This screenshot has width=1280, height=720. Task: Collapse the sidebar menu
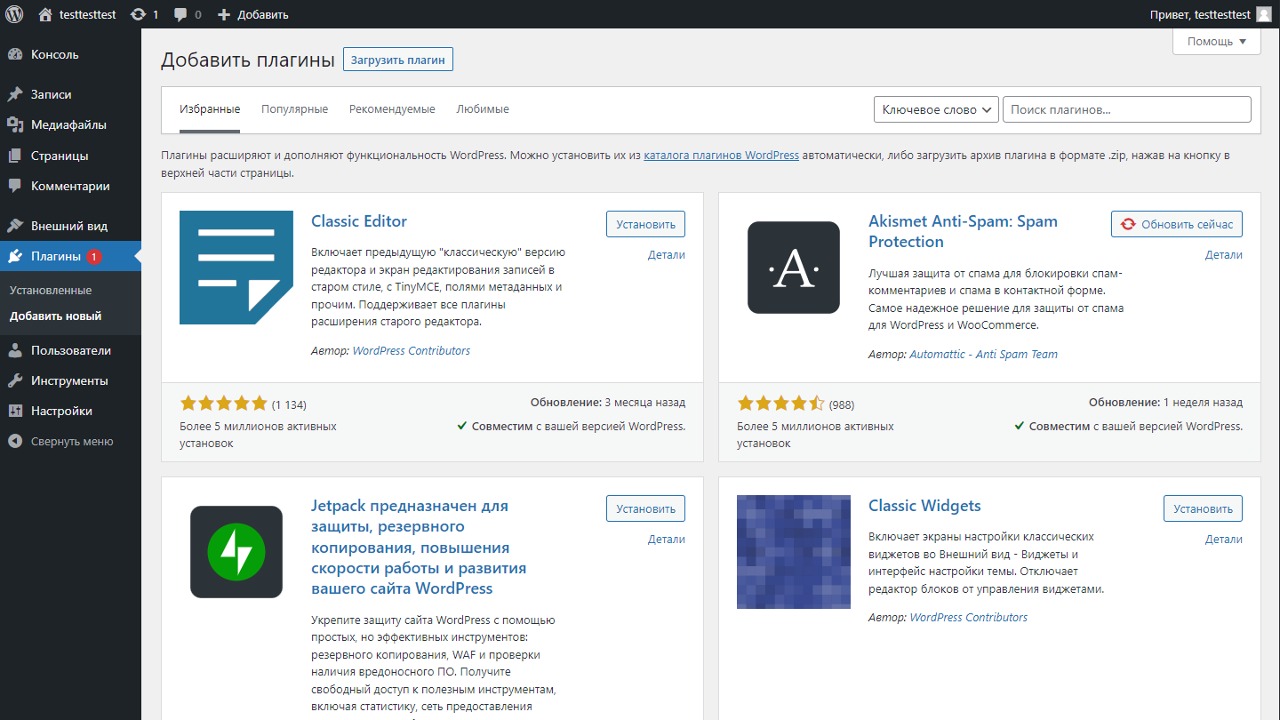[70, 441]
